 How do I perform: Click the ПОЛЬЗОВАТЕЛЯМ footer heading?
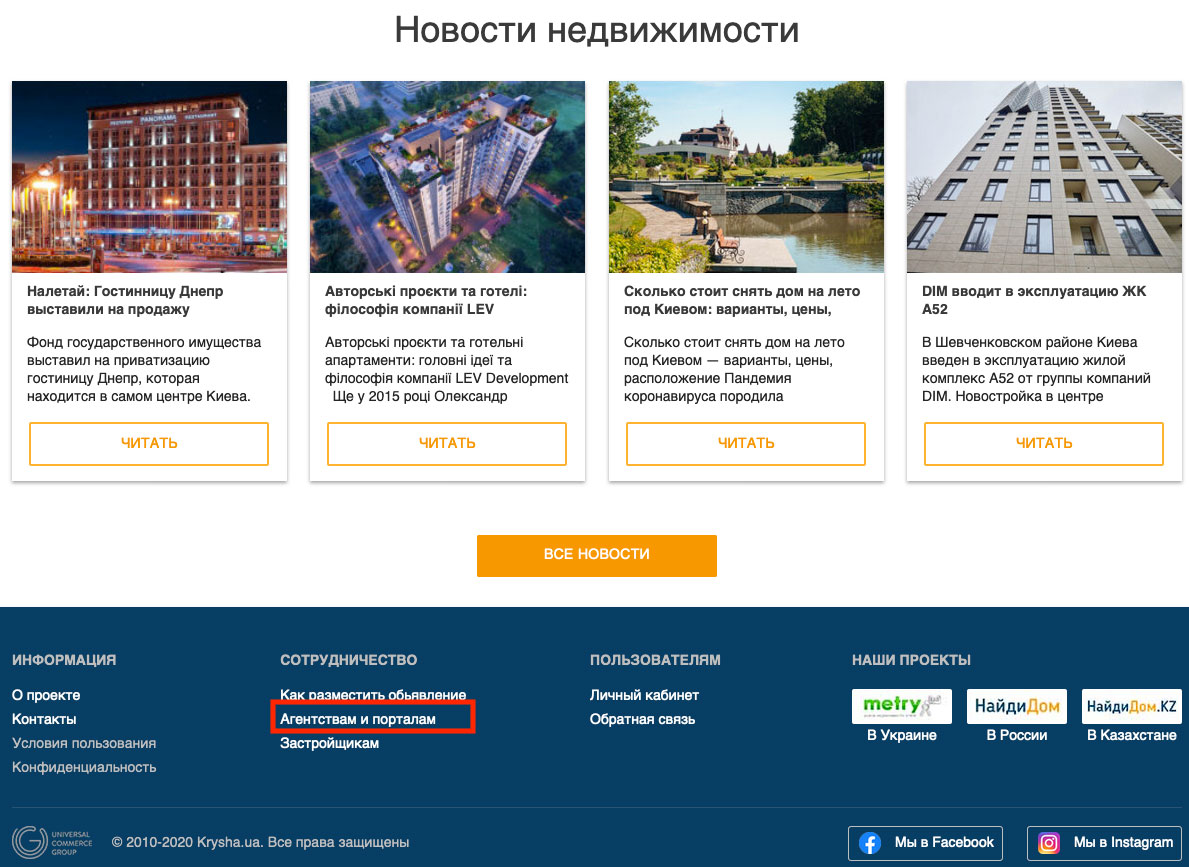655,660
